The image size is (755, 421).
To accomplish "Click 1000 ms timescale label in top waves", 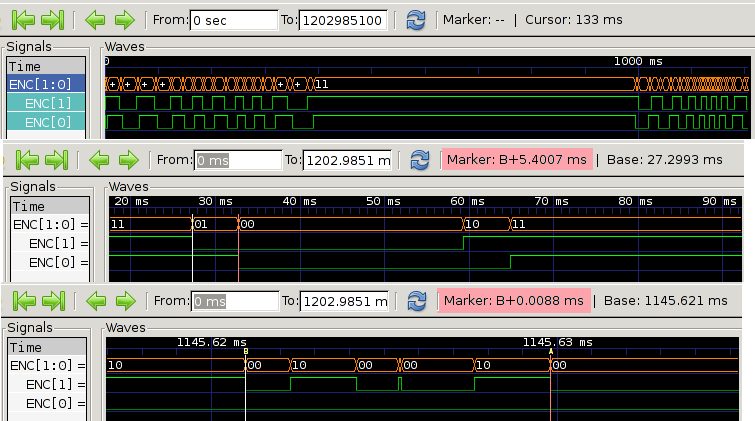I will click(638, 61).
